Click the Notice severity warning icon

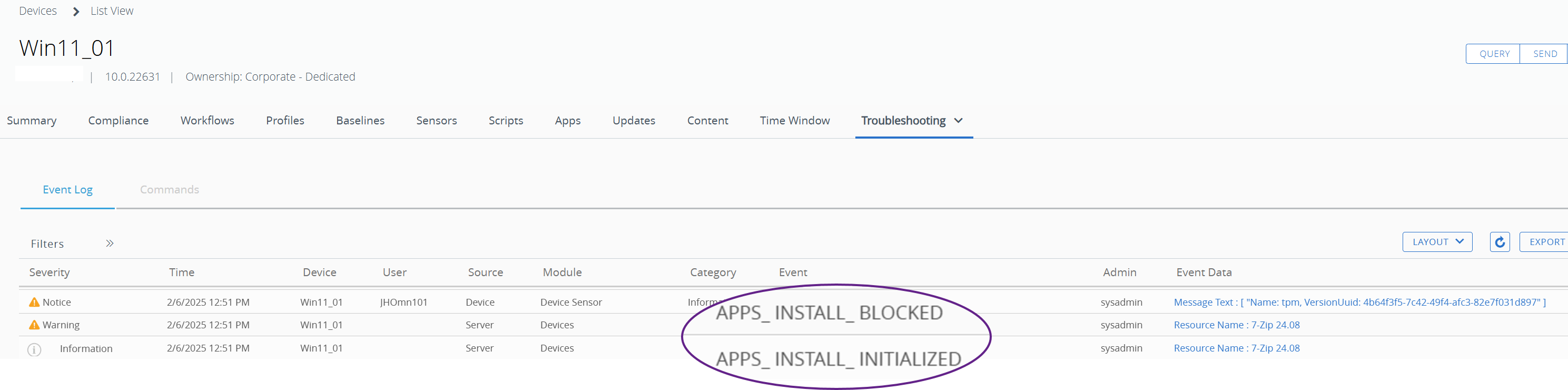[x=34, y=303]
